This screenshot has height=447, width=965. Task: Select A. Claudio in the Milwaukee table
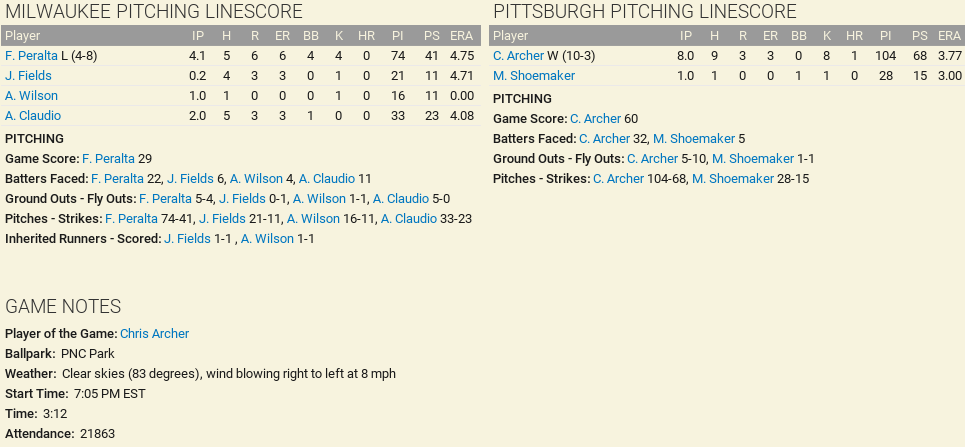click(x=33, y=116)
